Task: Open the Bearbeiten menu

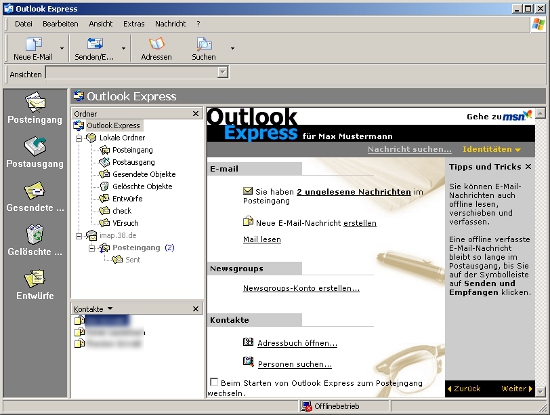Action: click(60, 24)
